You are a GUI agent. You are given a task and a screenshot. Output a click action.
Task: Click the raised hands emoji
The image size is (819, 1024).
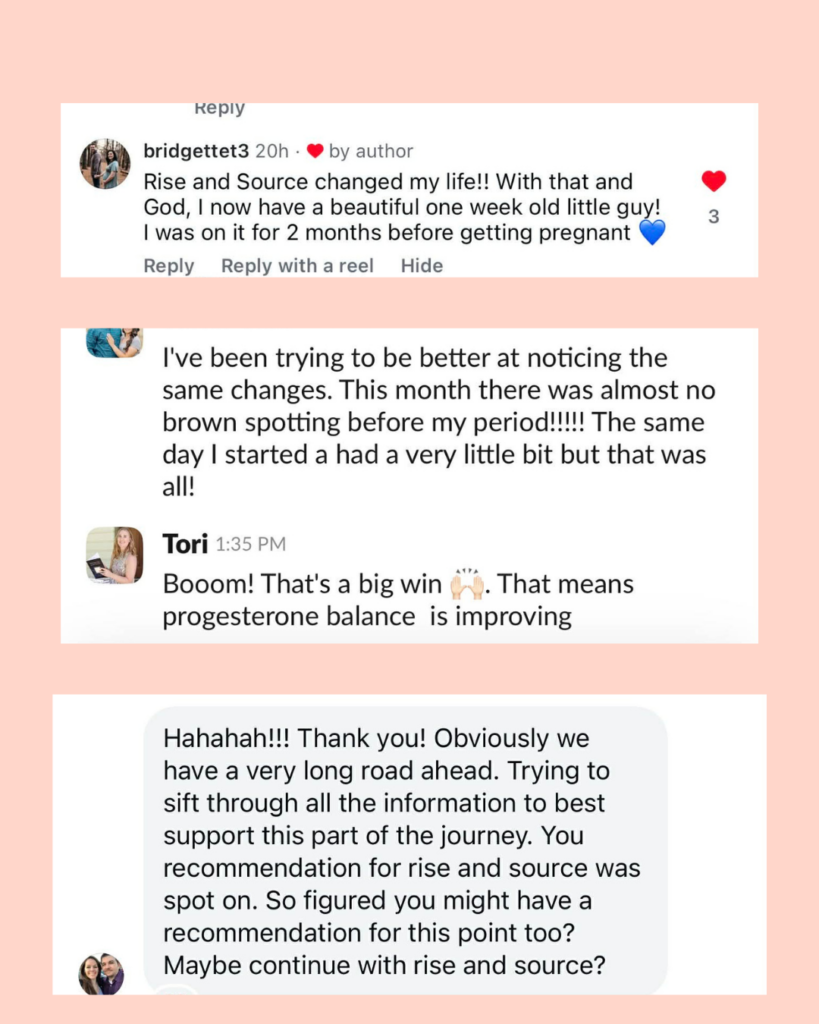point(468,584)
